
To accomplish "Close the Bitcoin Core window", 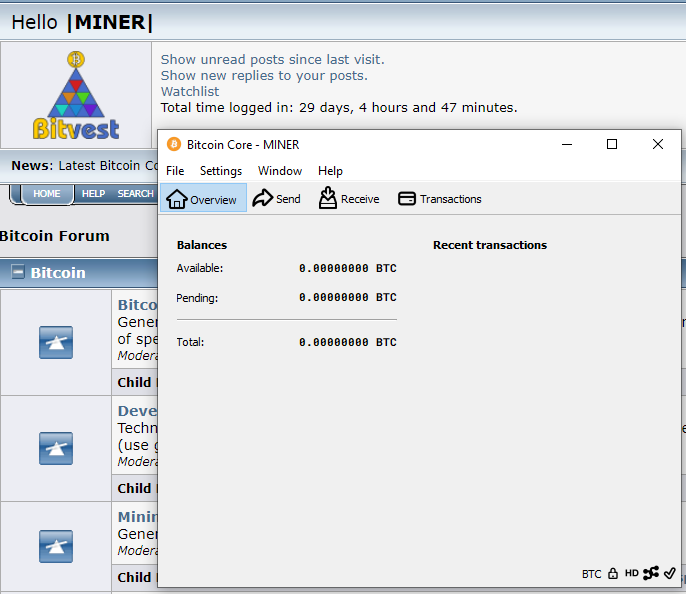I will click(658, 144).
